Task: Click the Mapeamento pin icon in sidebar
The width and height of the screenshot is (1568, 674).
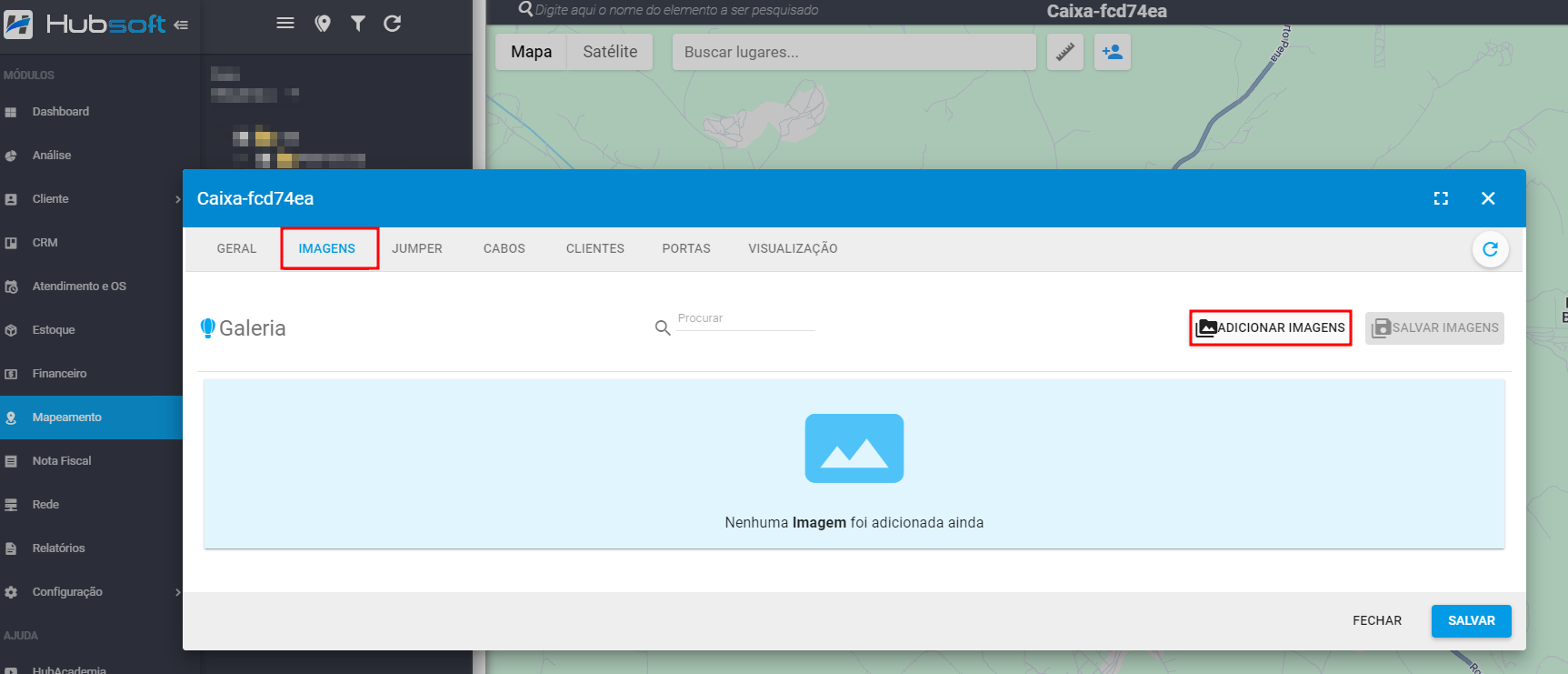Action: tap(11, 417)
